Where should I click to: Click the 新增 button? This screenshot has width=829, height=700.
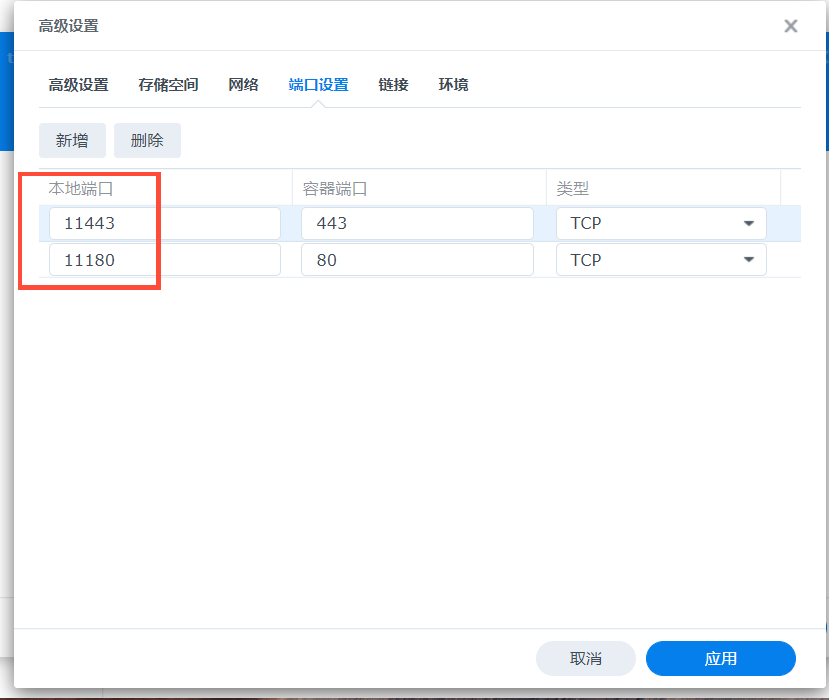tap(72, 141)
